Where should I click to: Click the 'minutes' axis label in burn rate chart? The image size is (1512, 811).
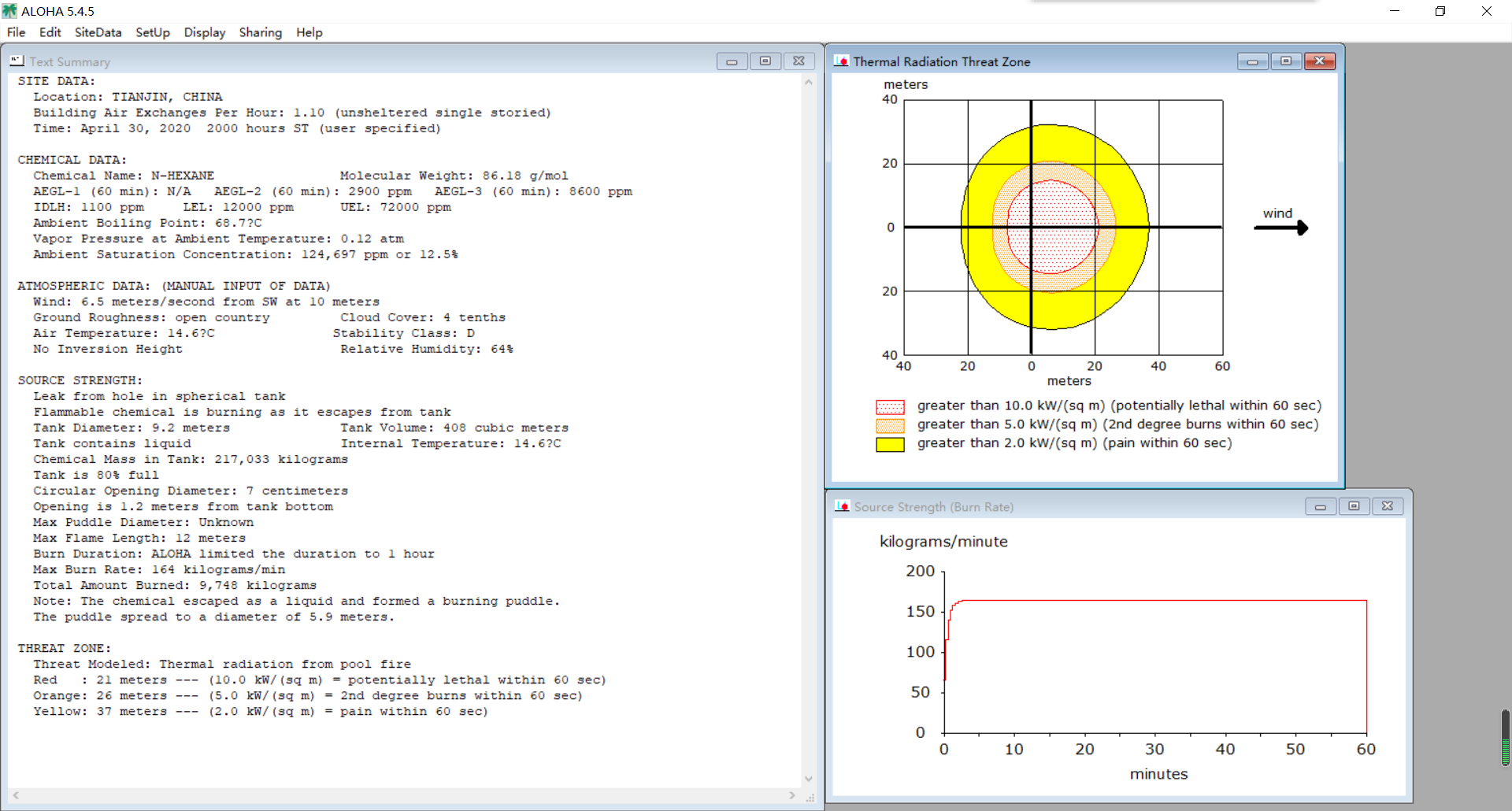pyautogui.click(x=1158, y=774)
